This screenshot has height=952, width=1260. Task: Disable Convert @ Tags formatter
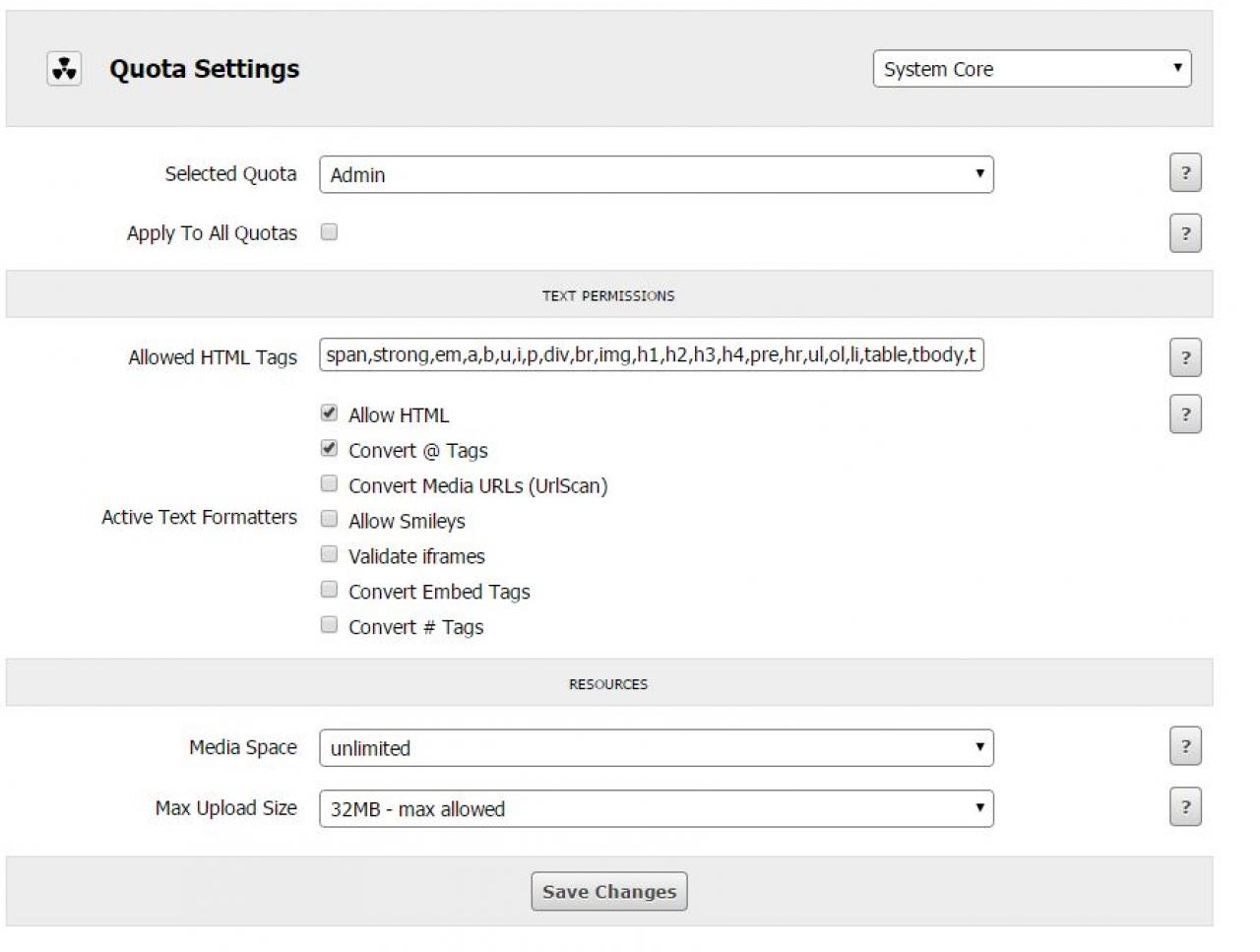[x=329, y=449]
